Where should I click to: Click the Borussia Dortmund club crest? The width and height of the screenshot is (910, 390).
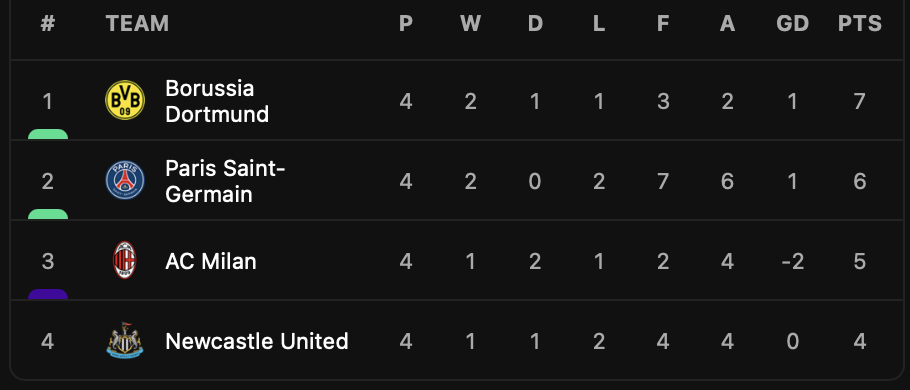tap(125, 100)
